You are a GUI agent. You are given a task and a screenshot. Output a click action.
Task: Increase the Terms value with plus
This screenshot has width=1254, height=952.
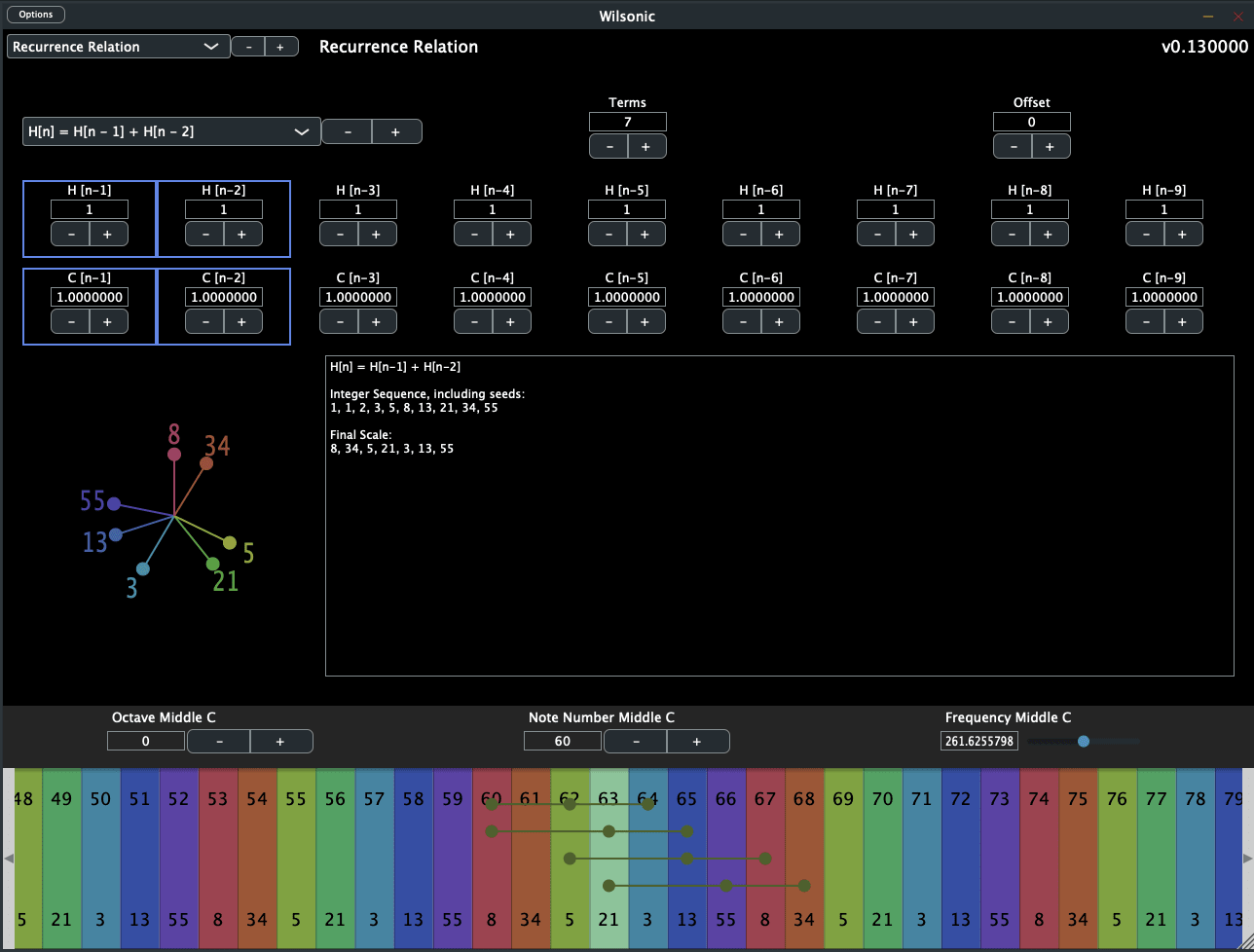(646, 146)
